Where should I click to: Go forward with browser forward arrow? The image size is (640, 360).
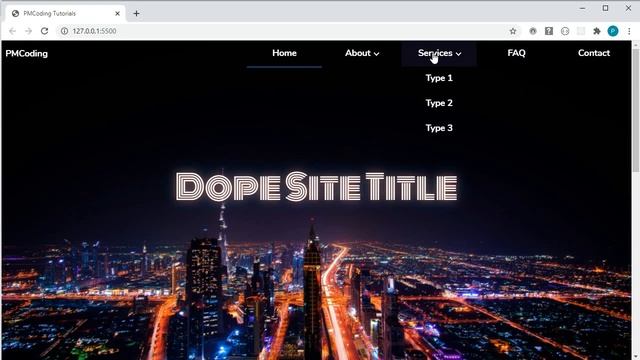pos(28,31)
